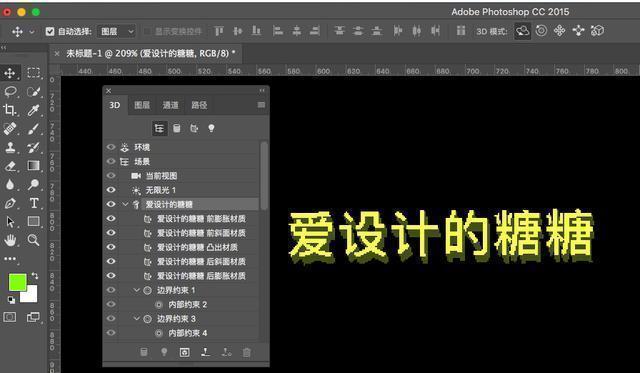Hide 爱设计的糖糖 前膨胀材质 material
Screen dimensions: 640x373
111,218
